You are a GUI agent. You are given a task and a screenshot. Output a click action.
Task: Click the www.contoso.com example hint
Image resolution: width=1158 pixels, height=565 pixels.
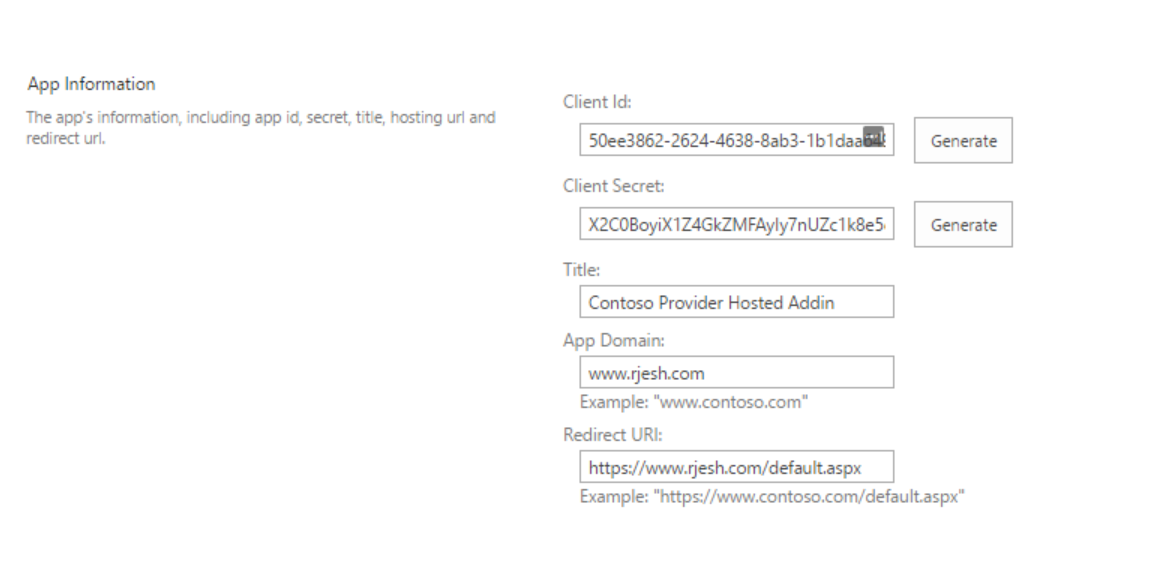[x=694, y=402]
